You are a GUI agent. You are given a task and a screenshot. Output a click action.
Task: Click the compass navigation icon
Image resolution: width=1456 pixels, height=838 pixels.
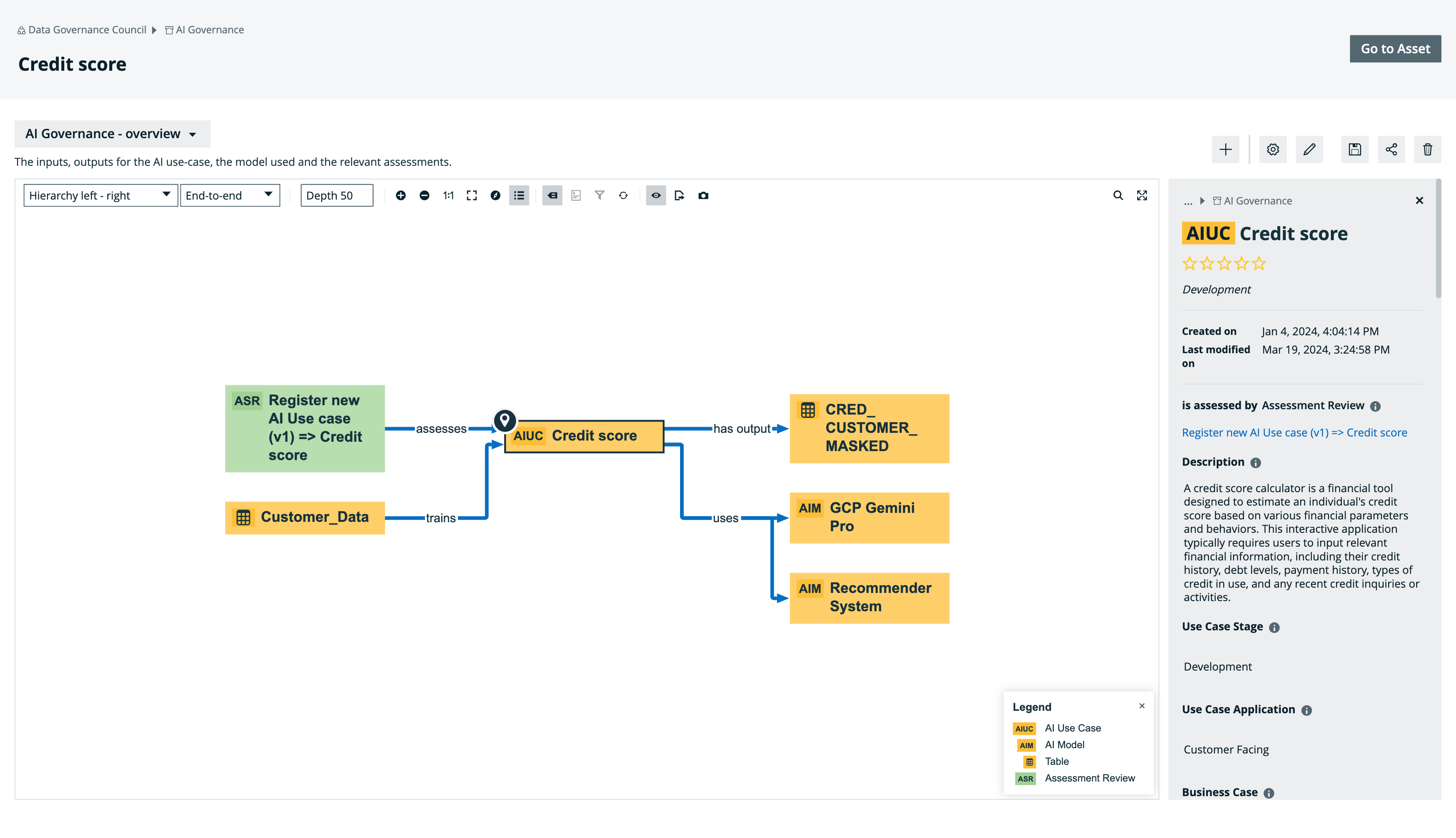click(x=495, y=196)
